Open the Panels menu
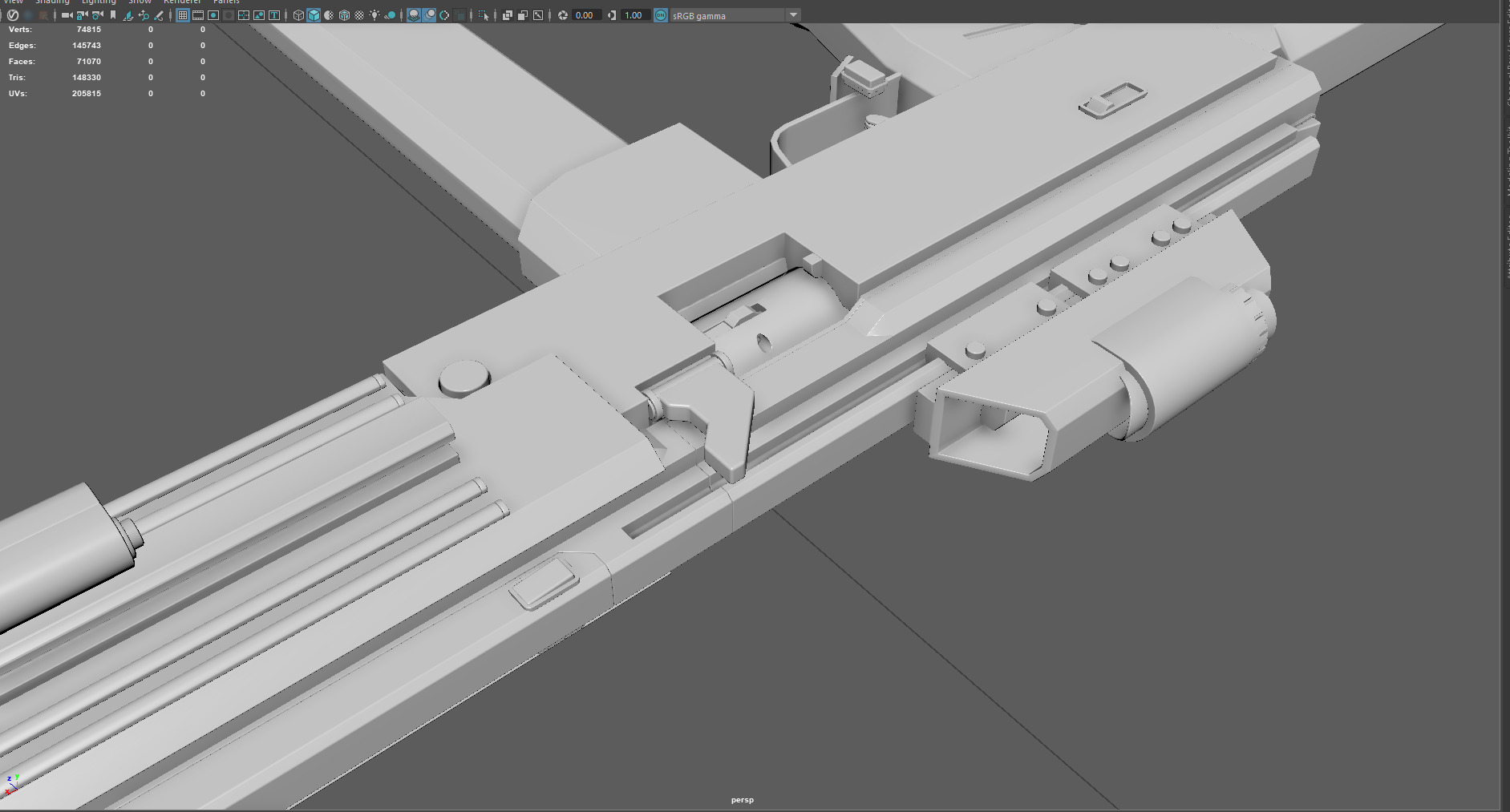Screen dimensions: 1510x812 pos(226,2)
